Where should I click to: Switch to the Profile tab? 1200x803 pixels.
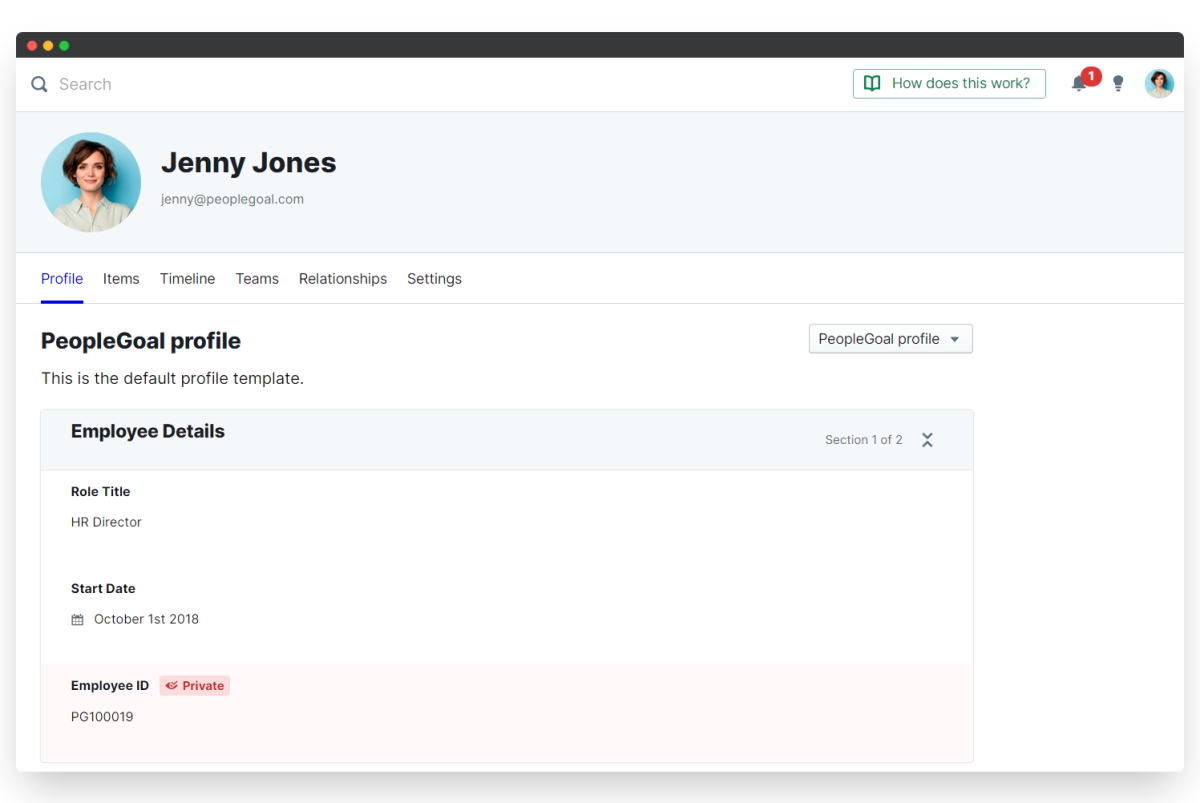click(62, 279)
